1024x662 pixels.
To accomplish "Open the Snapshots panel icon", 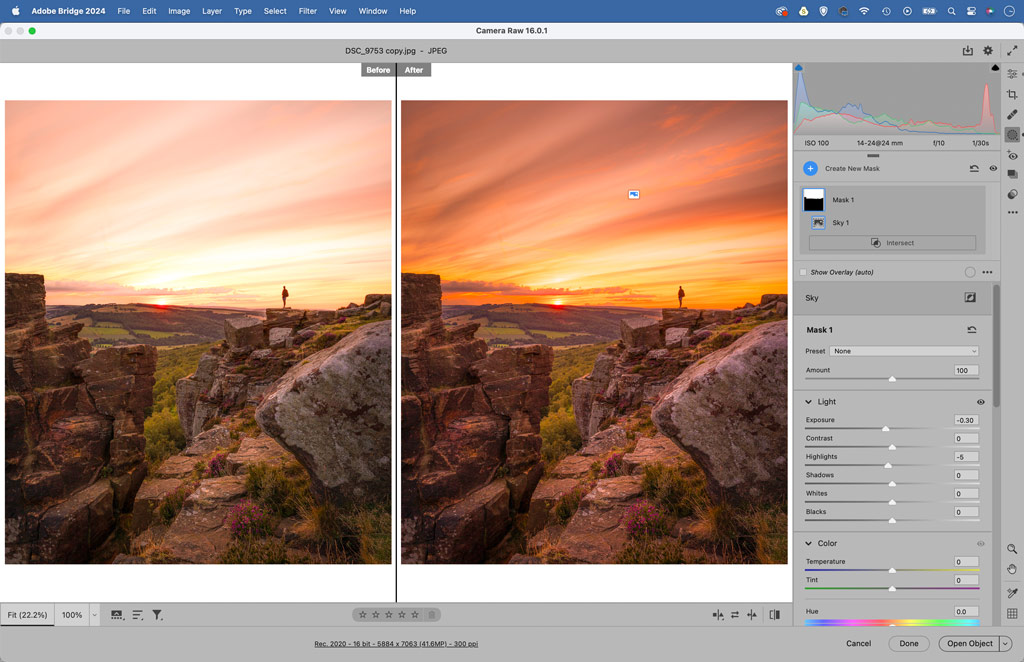I will point(1012,174).
